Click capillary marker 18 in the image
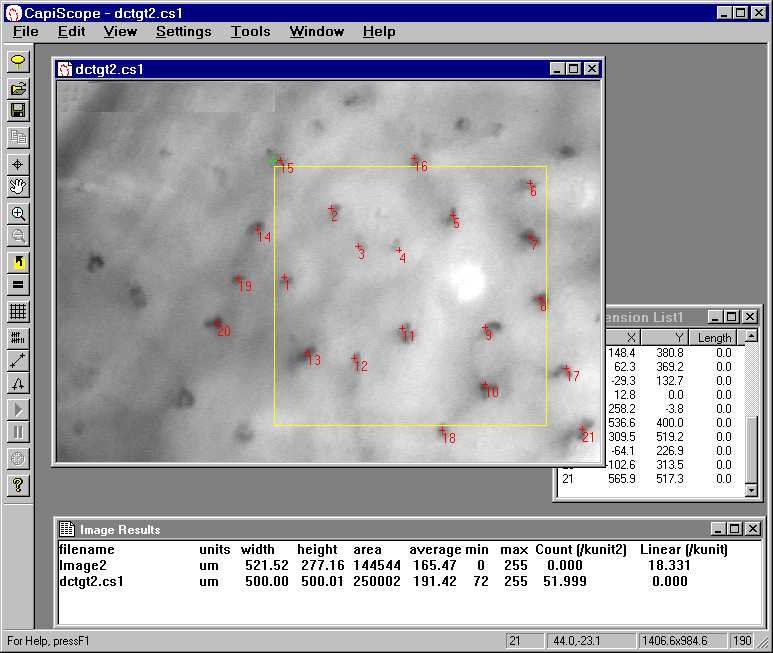This screenshot has width=773, height=653. click(x=447, y=435)
